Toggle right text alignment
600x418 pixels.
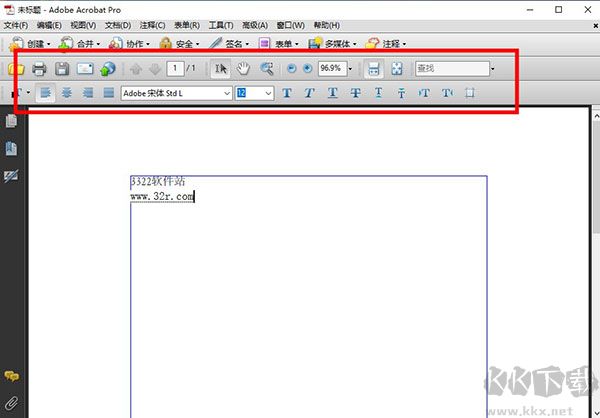88,93
